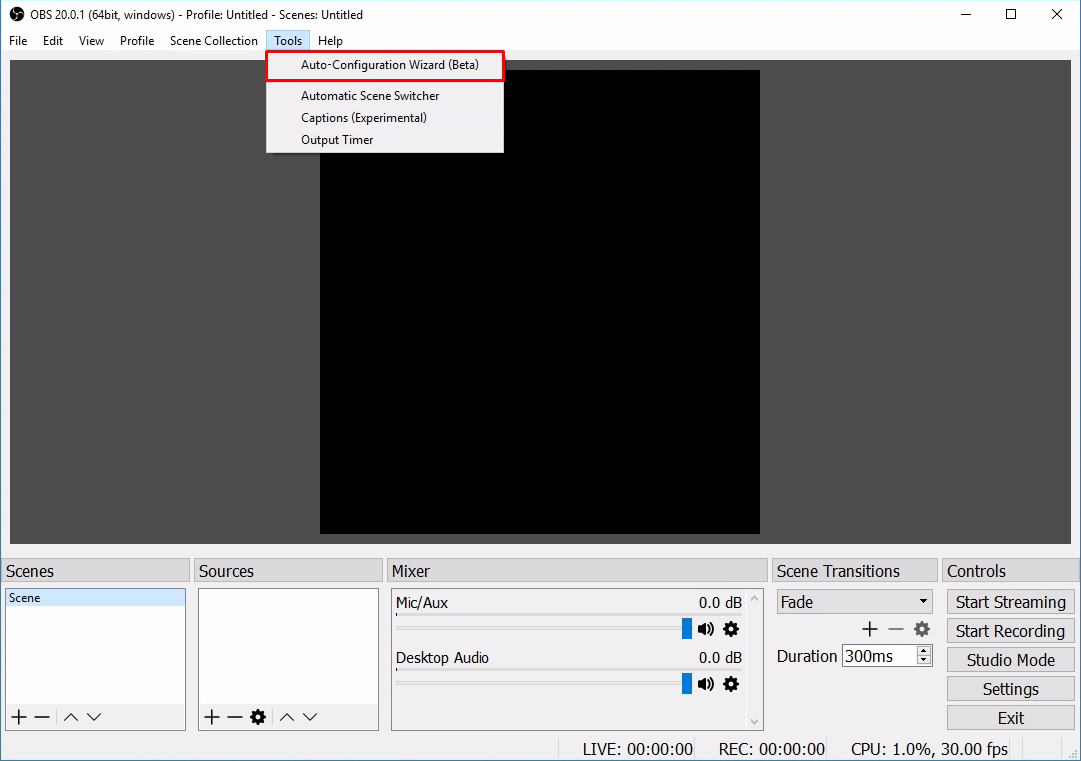Open source properties with the Sources gear icon
The width and height of the screenshot is (1081, 761).
click(258, 717)
